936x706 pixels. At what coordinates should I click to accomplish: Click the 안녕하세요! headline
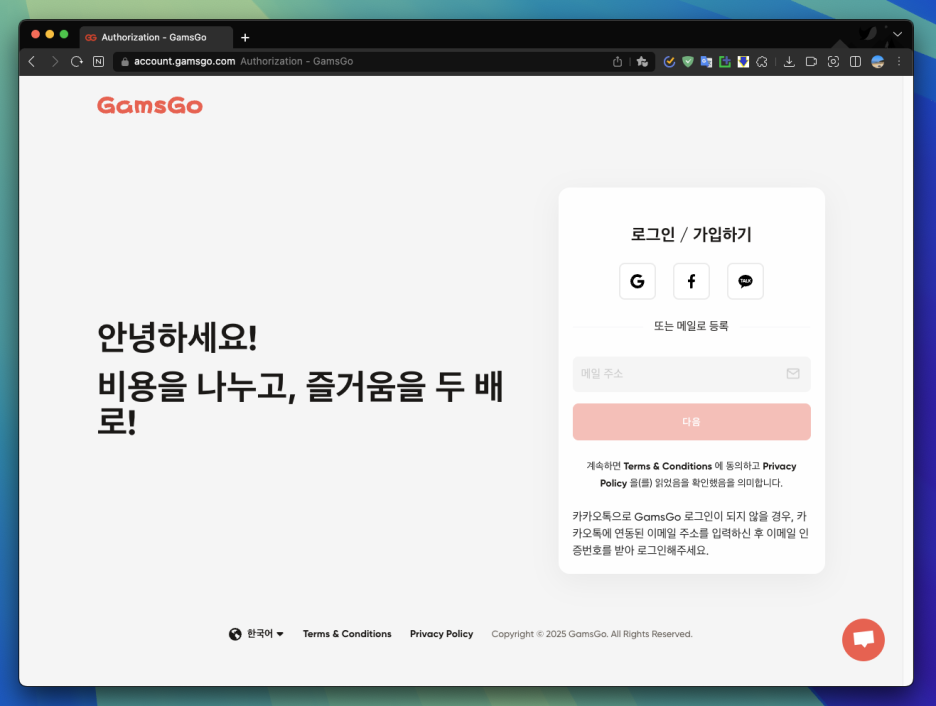click(177, 337)
